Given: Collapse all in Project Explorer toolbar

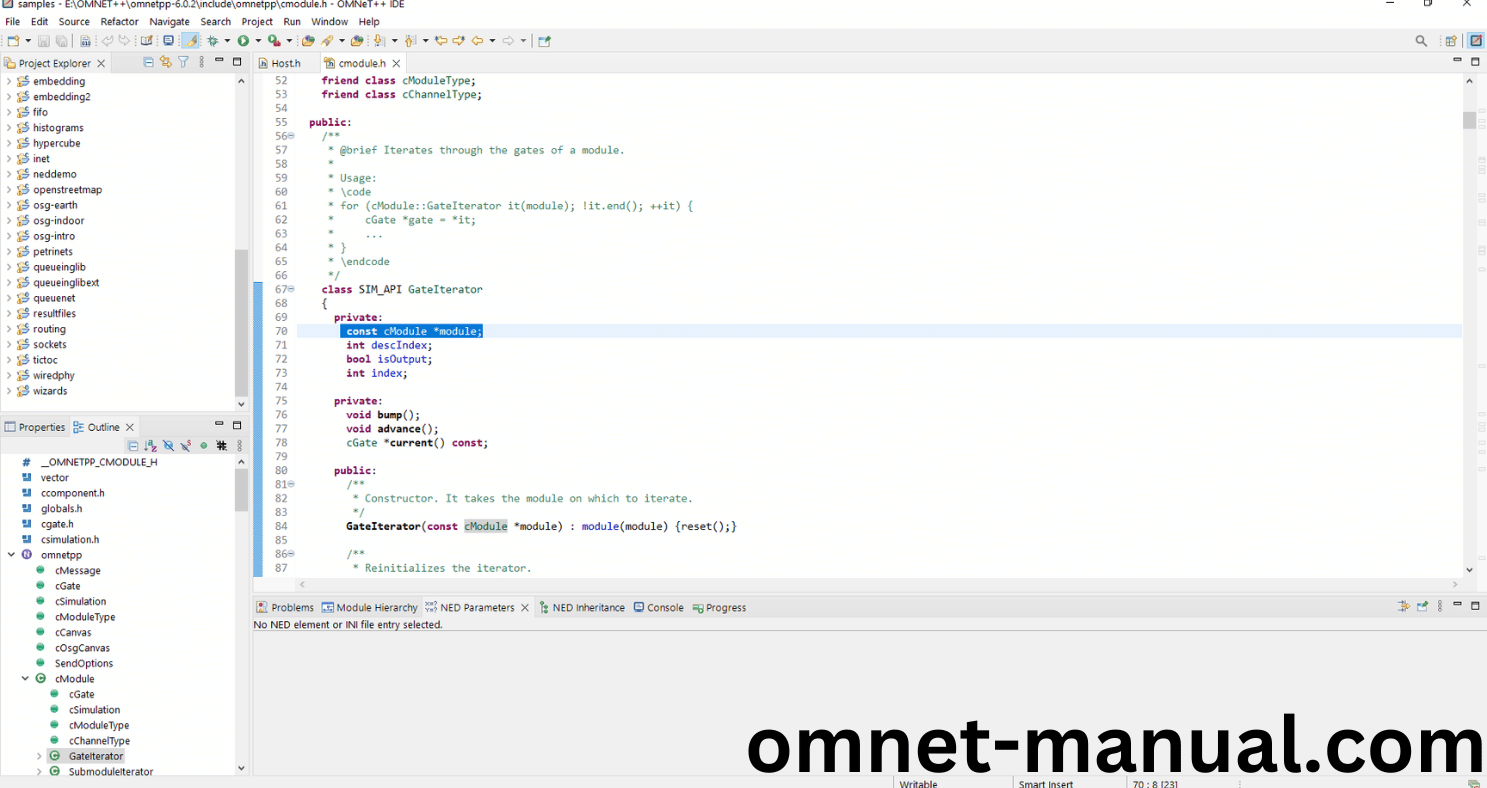Looking at the screenshot, I should tap(149, 62).
